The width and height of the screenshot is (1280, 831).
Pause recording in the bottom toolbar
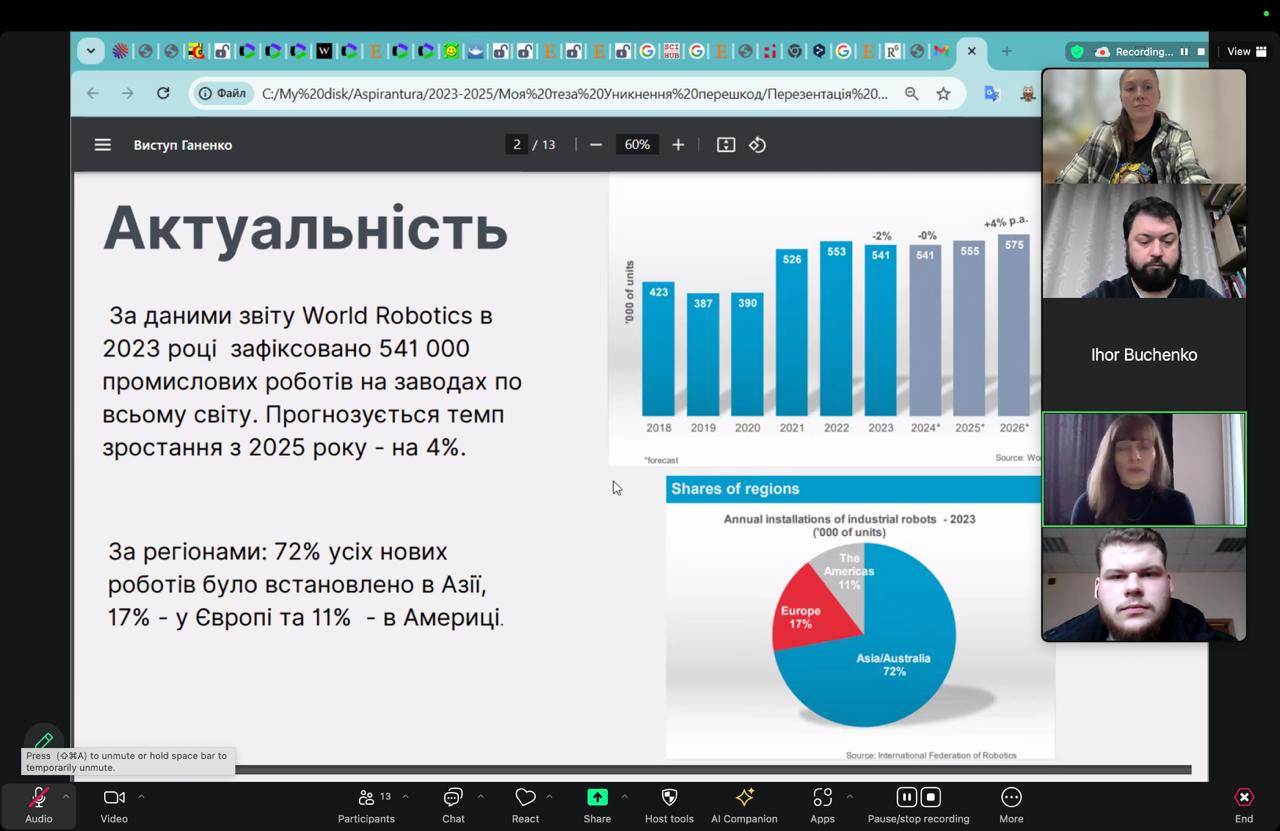click(x=906, y=797)
